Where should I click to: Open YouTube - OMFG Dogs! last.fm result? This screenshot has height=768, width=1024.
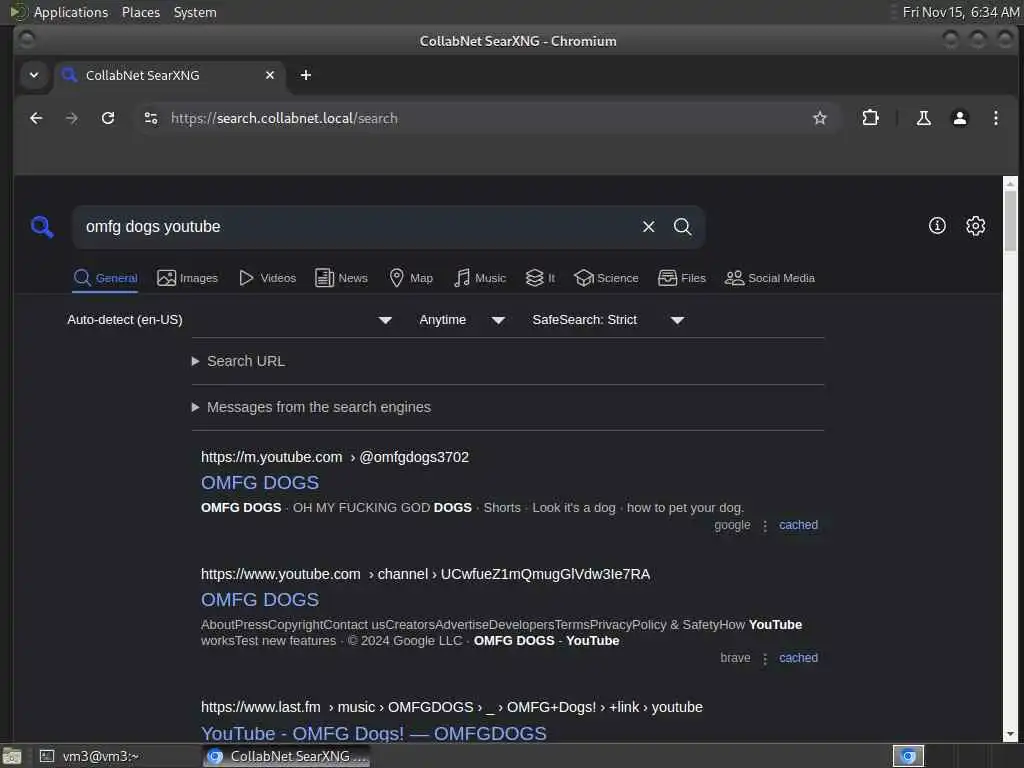(x=374, y=733)
